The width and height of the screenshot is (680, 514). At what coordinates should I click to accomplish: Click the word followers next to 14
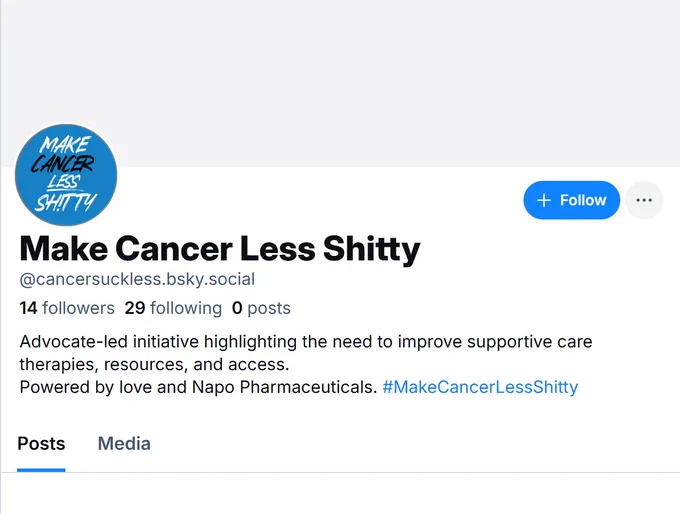pos(78,308)
